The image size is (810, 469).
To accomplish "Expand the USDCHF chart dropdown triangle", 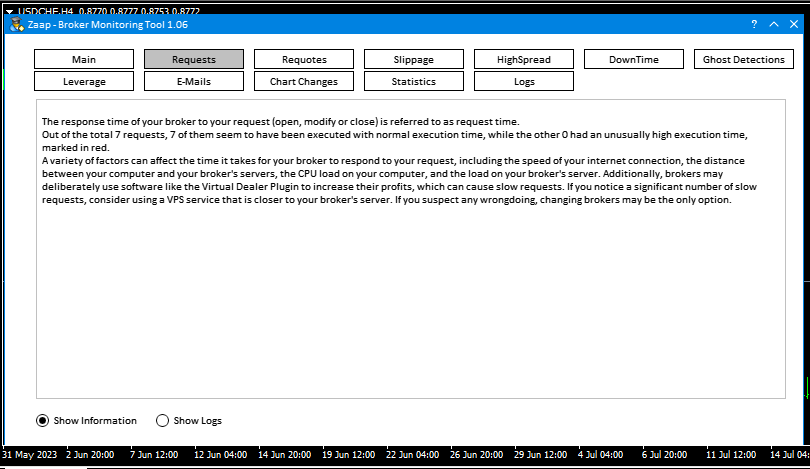I will pyautogui.click(x=9, y=11).
